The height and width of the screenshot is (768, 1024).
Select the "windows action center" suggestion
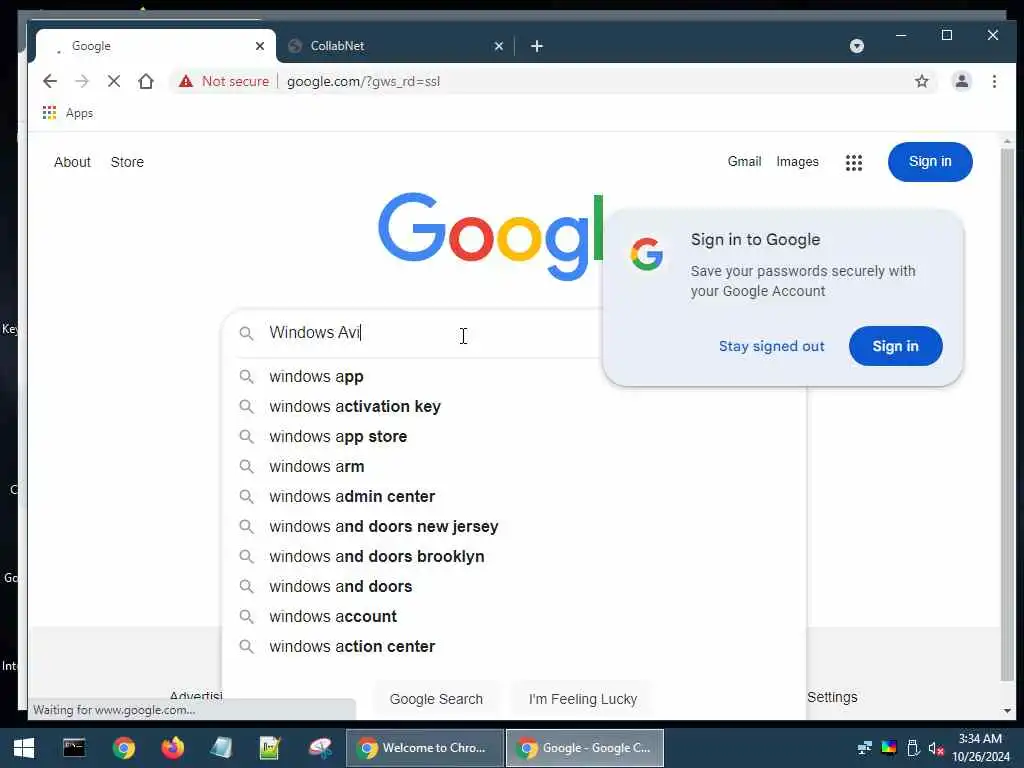click(x=516, y=647)
